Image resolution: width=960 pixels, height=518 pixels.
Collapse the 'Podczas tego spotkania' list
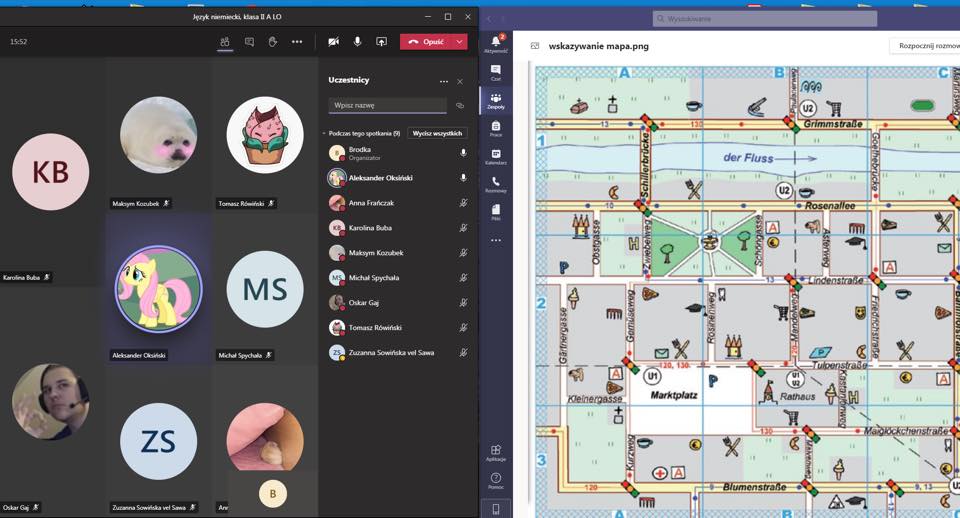(x=324, y=133)
